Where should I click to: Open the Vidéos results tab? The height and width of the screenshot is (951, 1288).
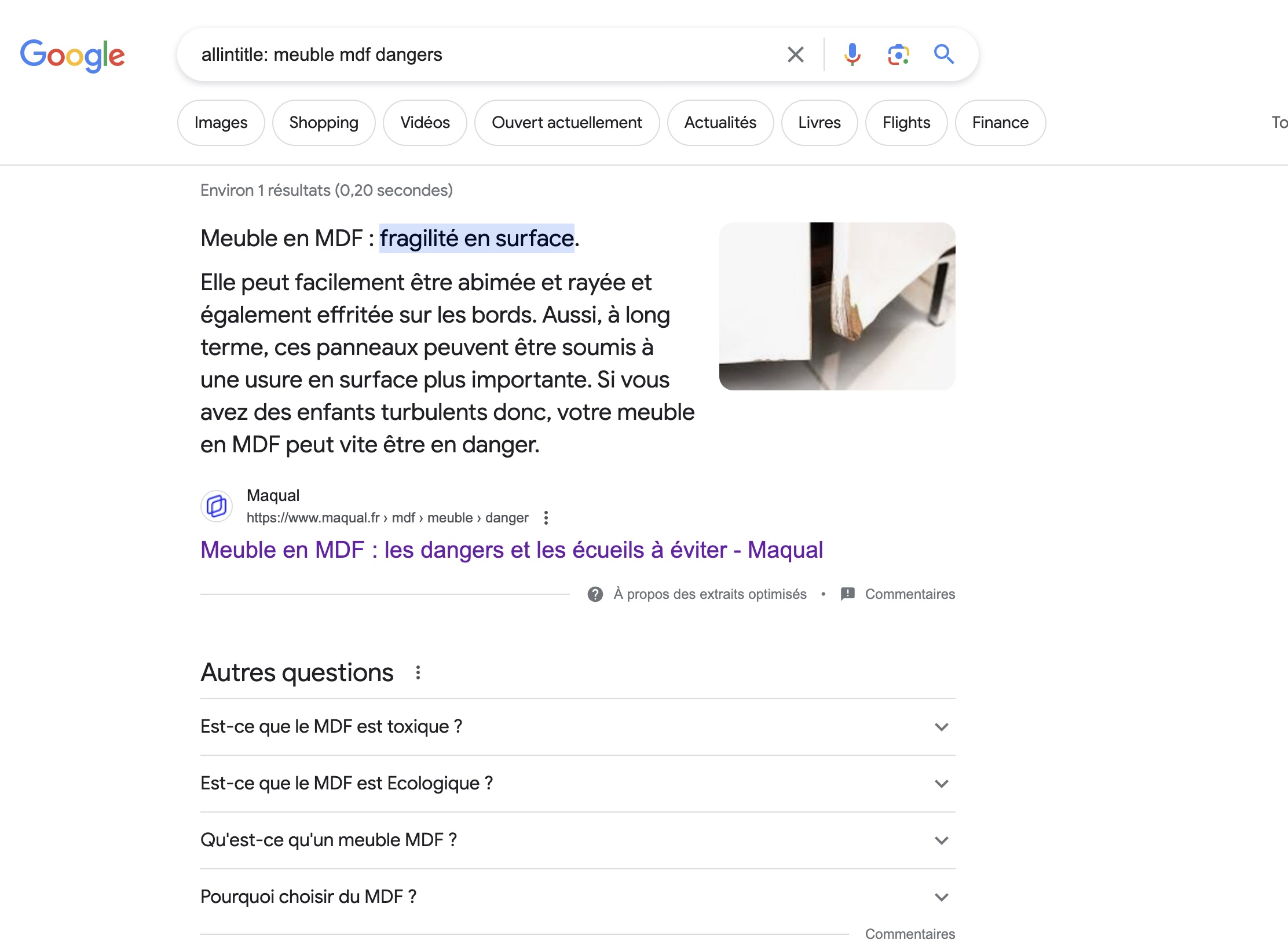tap(425, 123)
